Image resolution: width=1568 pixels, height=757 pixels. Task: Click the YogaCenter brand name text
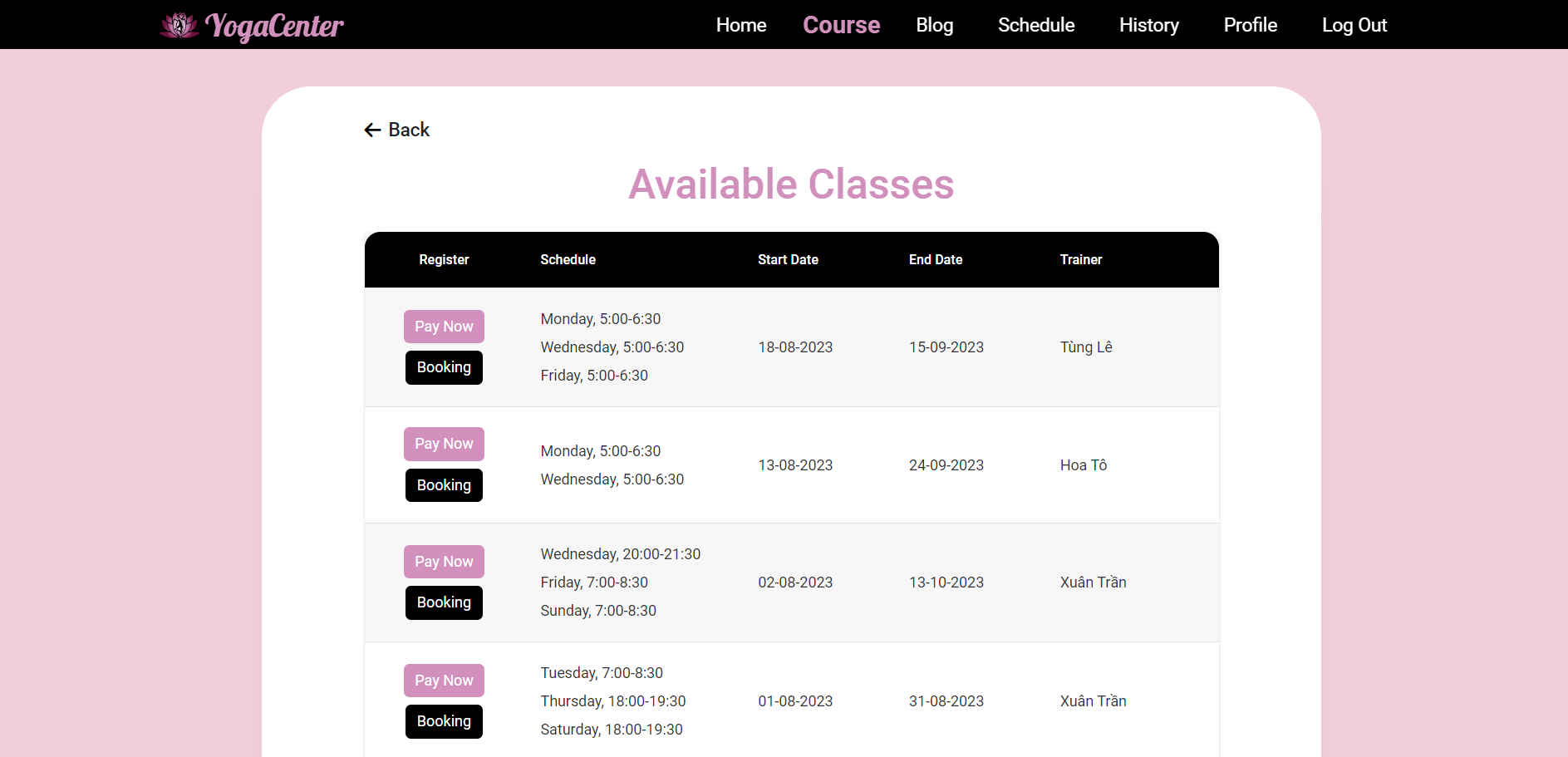point(274,26)
